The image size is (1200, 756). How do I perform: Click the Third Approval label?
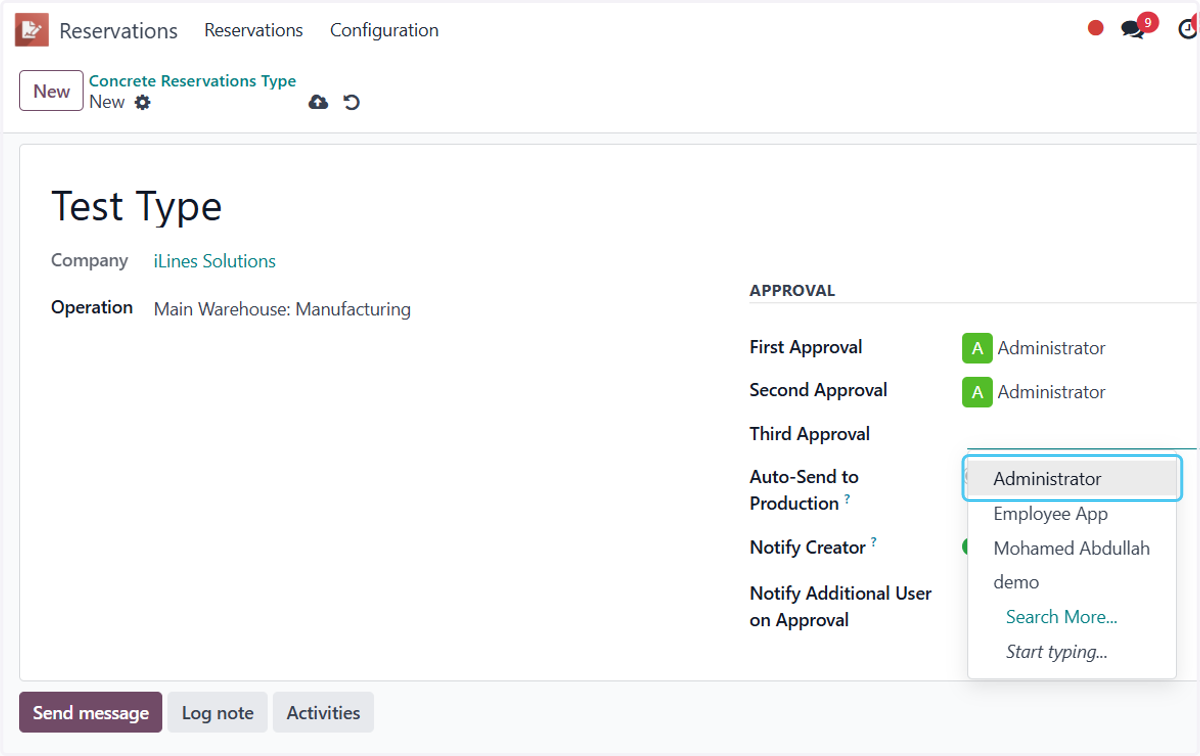[x=810, y=434]
